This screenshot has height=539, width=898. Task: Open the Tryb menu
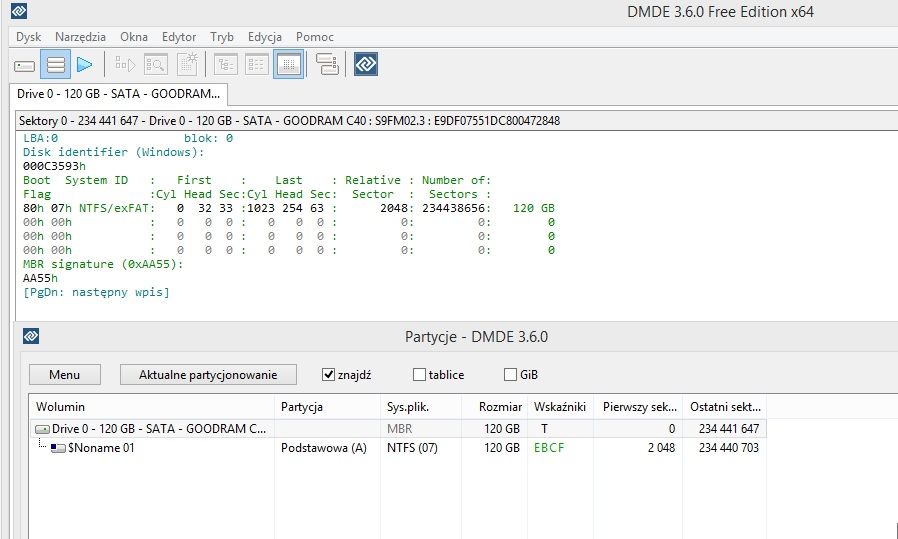point(222,37)
